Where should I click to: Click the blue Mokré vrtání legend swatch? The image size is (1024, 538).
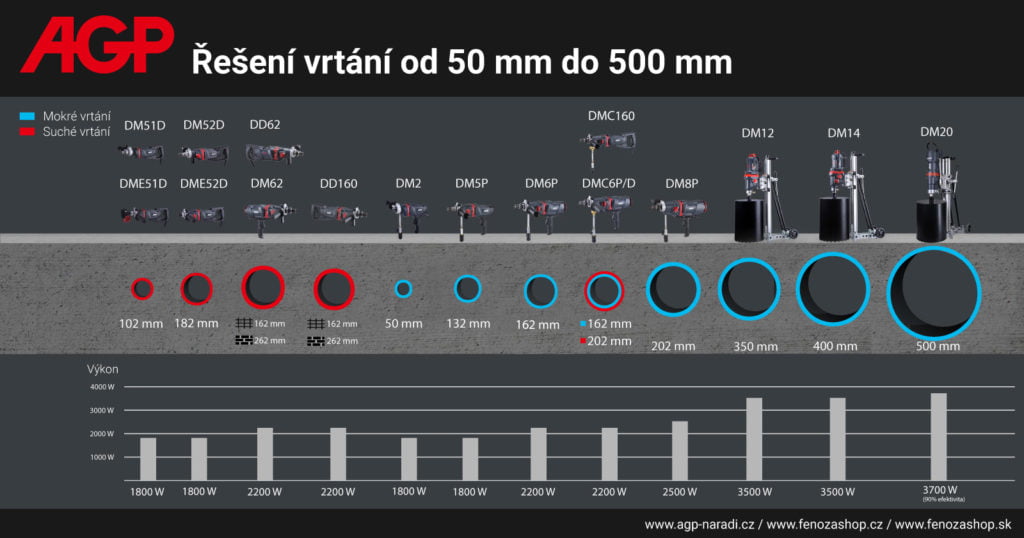27,116
